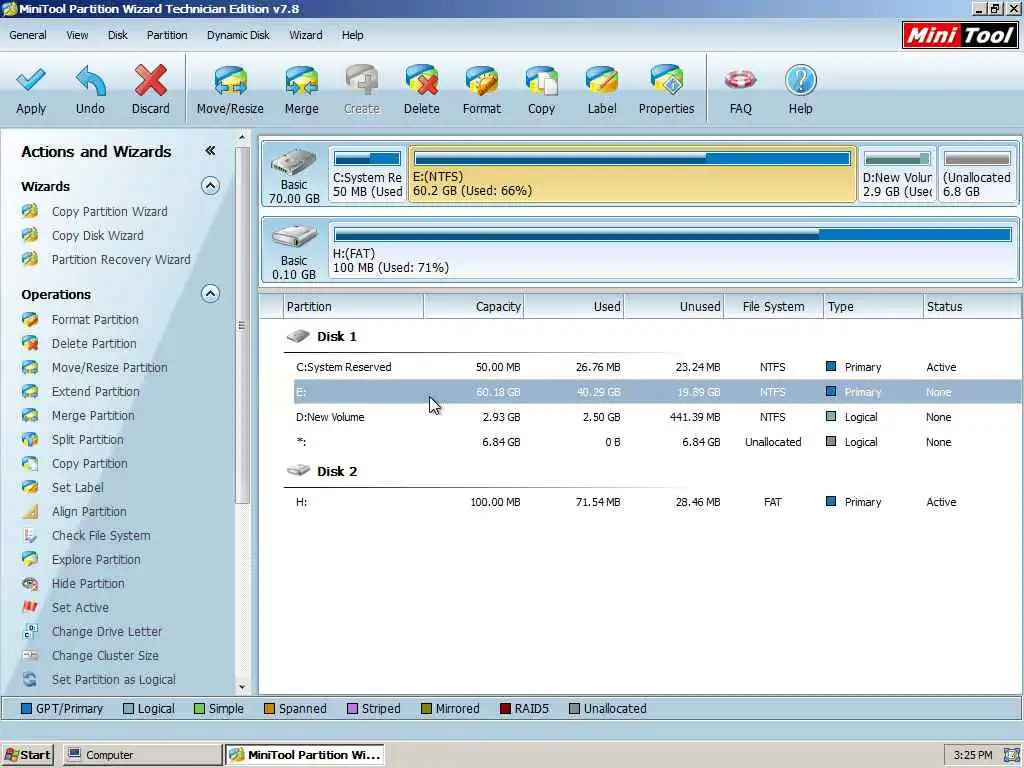Click the Discard red X icon
This screenshot has height=768, width=1024.
tap(150, 81)
